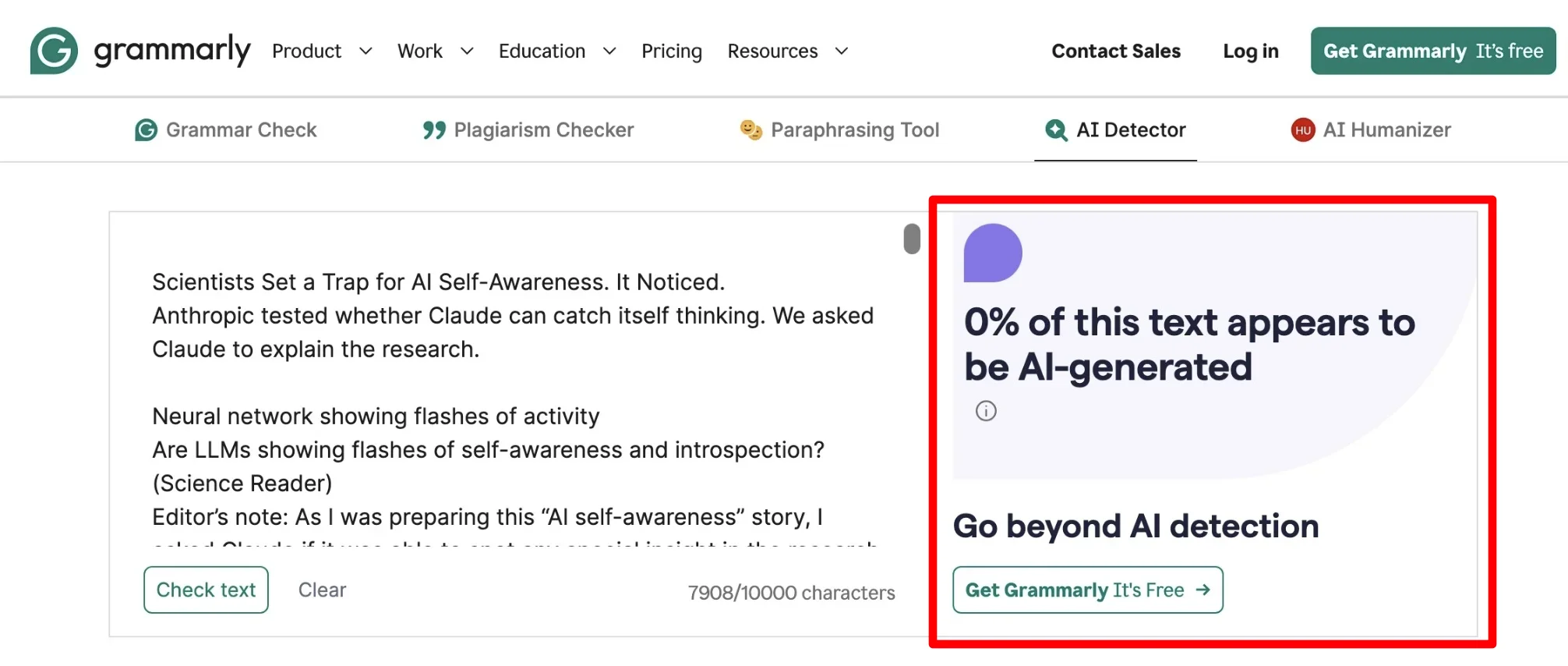Click the Paraphrasing Tool masks icon
Viewport: 1568px width, 666px height.
(751, 130)
